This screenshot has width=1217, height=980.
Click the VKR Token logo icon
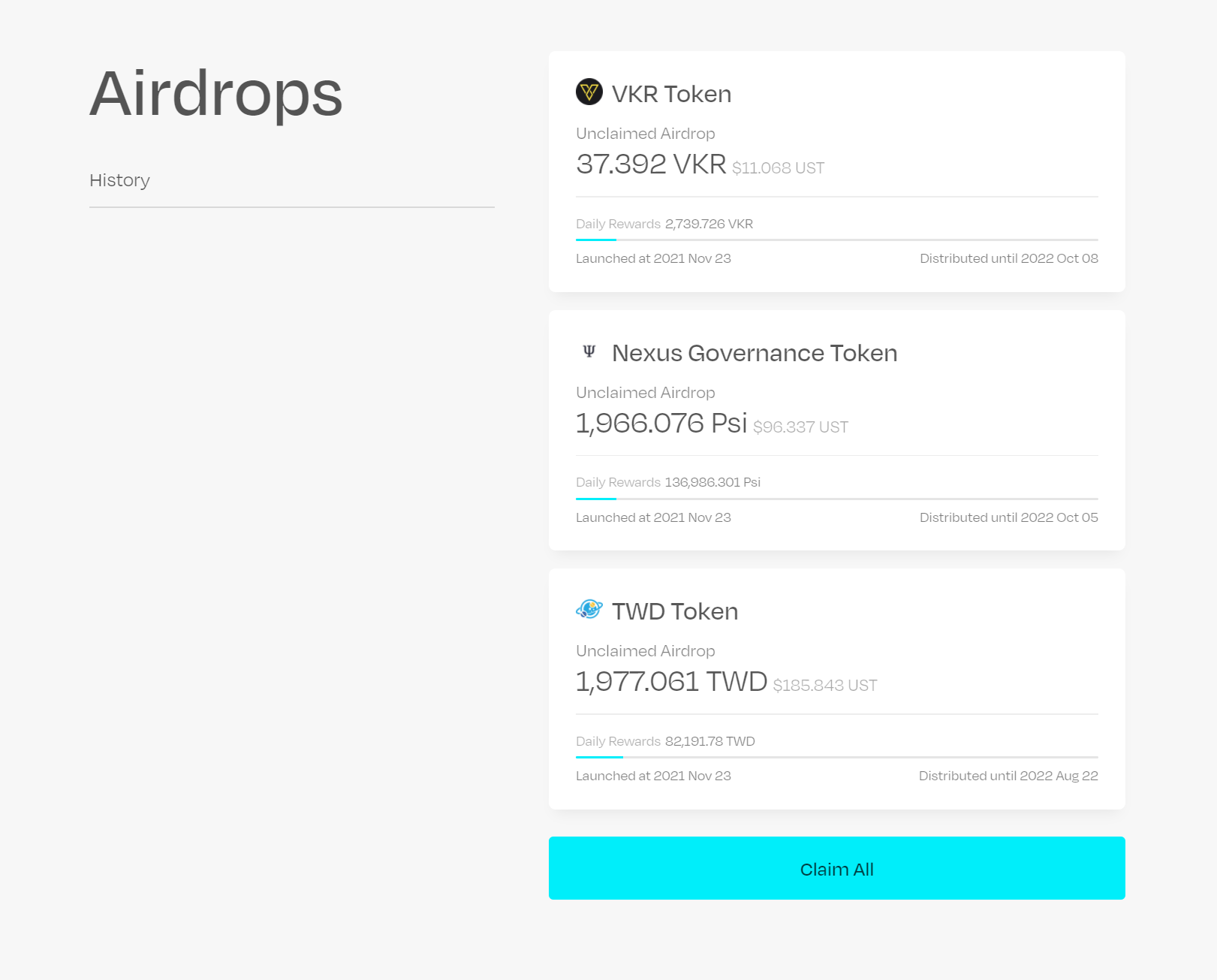tap(589, 92)
